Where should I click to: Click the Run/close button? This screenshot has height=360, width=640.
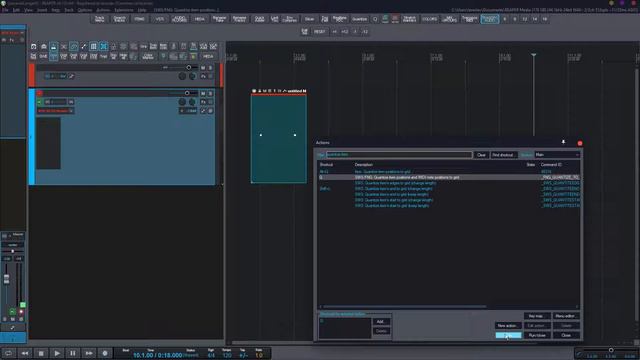537,336
